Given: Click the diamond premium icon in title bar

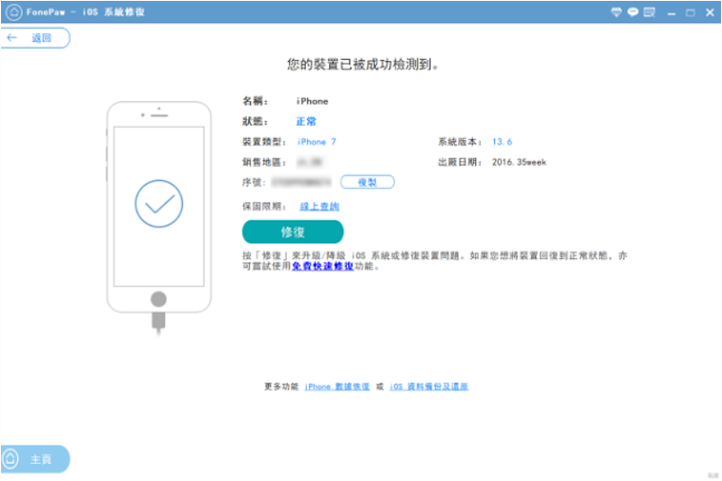Looking at the screenshot, I should (617, 12).
